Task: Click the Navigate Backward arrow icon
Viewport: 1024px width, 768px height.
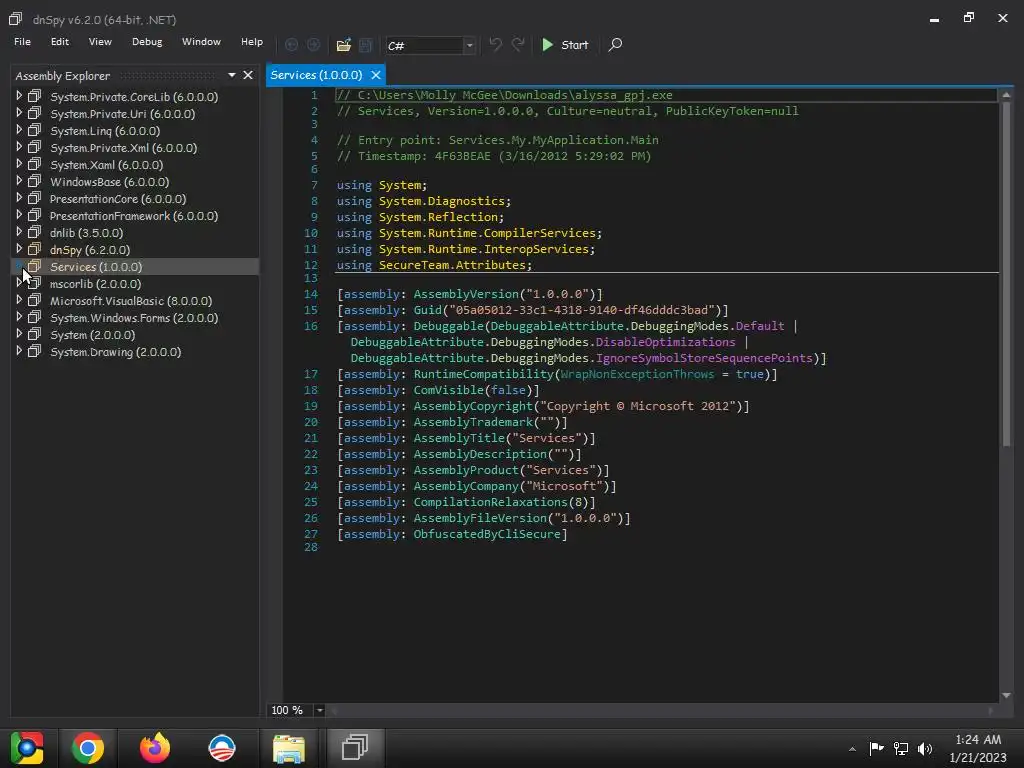Action: click(291, 44)
